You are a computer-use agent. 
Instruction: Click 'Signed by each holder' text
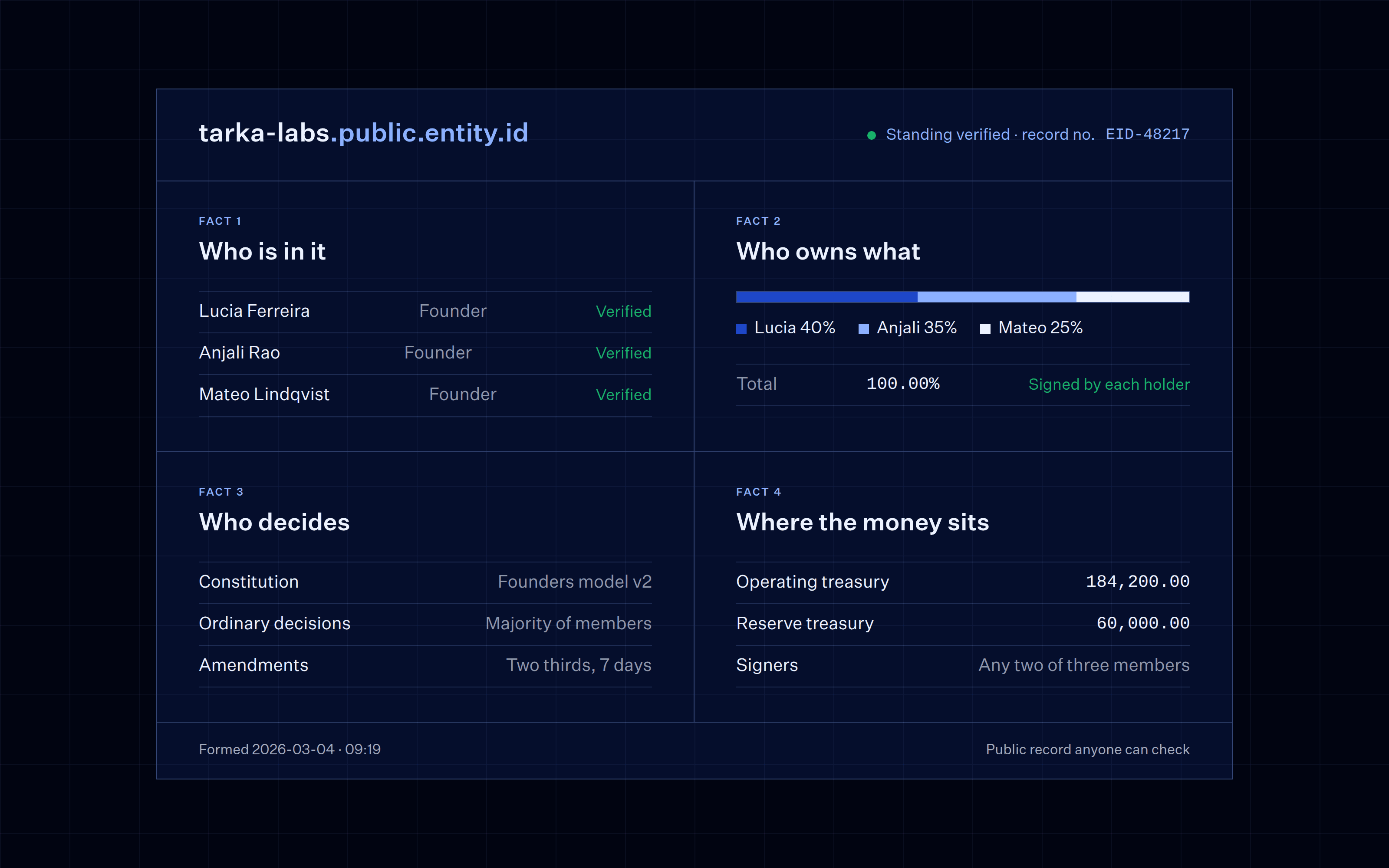1109,385
